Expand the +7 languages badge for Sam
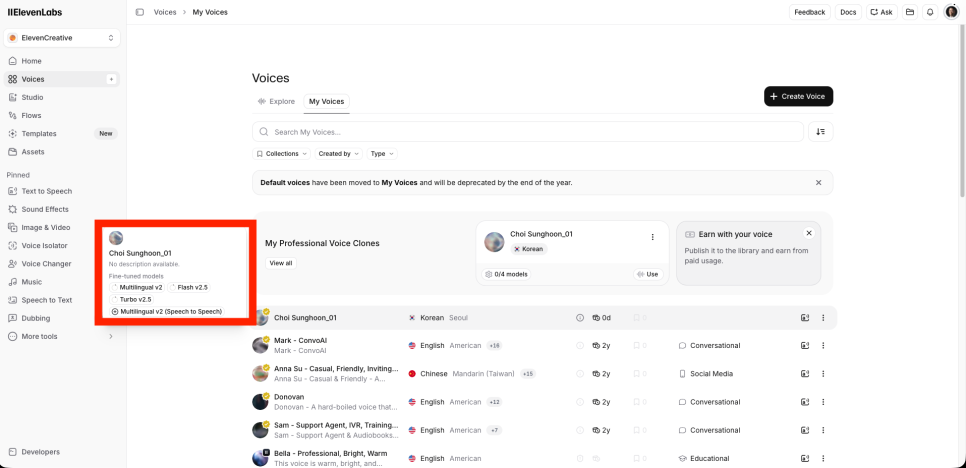This screenshot has width=966, height=468. tap(493, 430)
